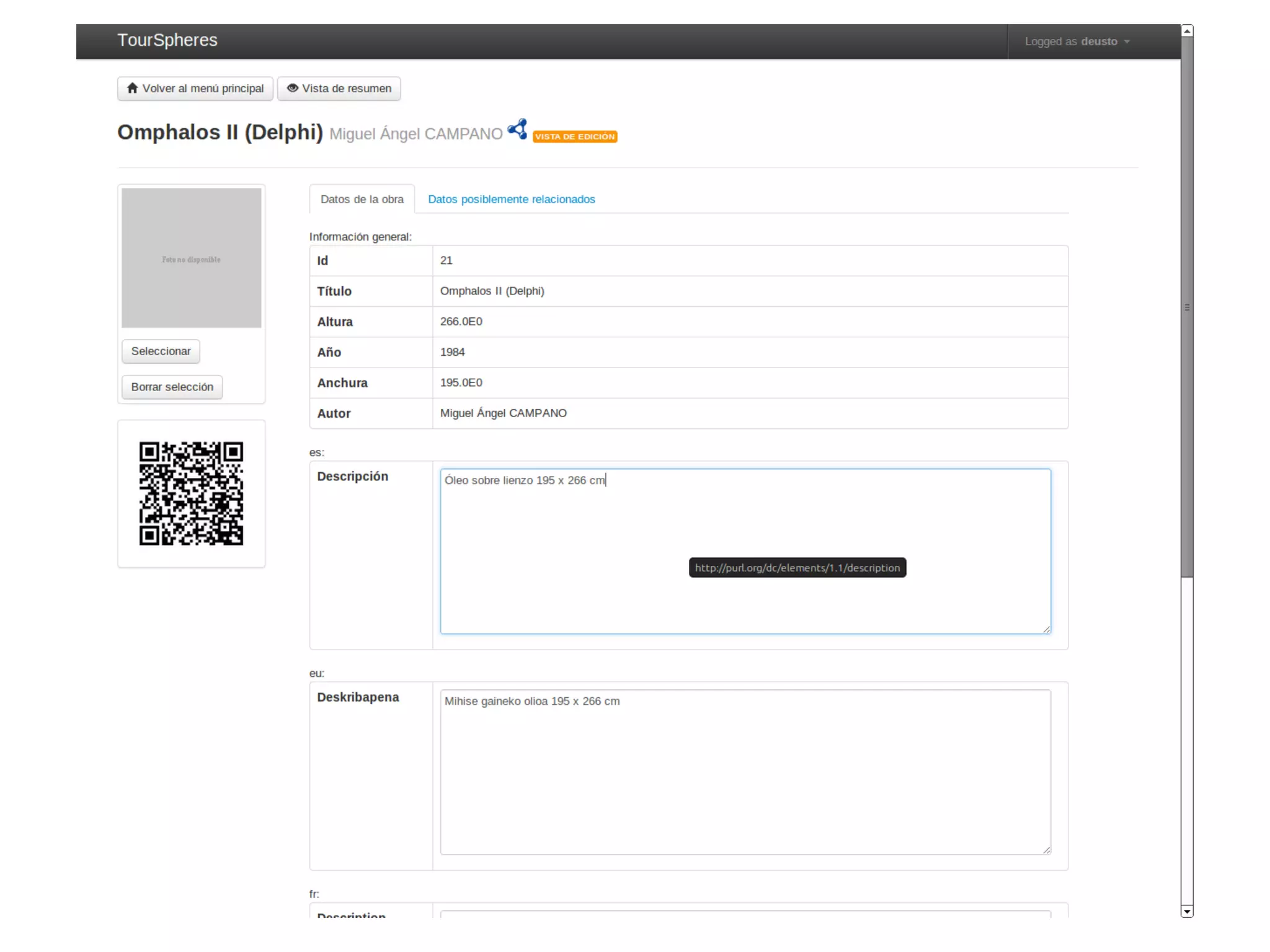This screenshot has width=1270, height=952.
Task: Switch to Datos posiblemente relacionados tab
Action: [x=511, y=199]
